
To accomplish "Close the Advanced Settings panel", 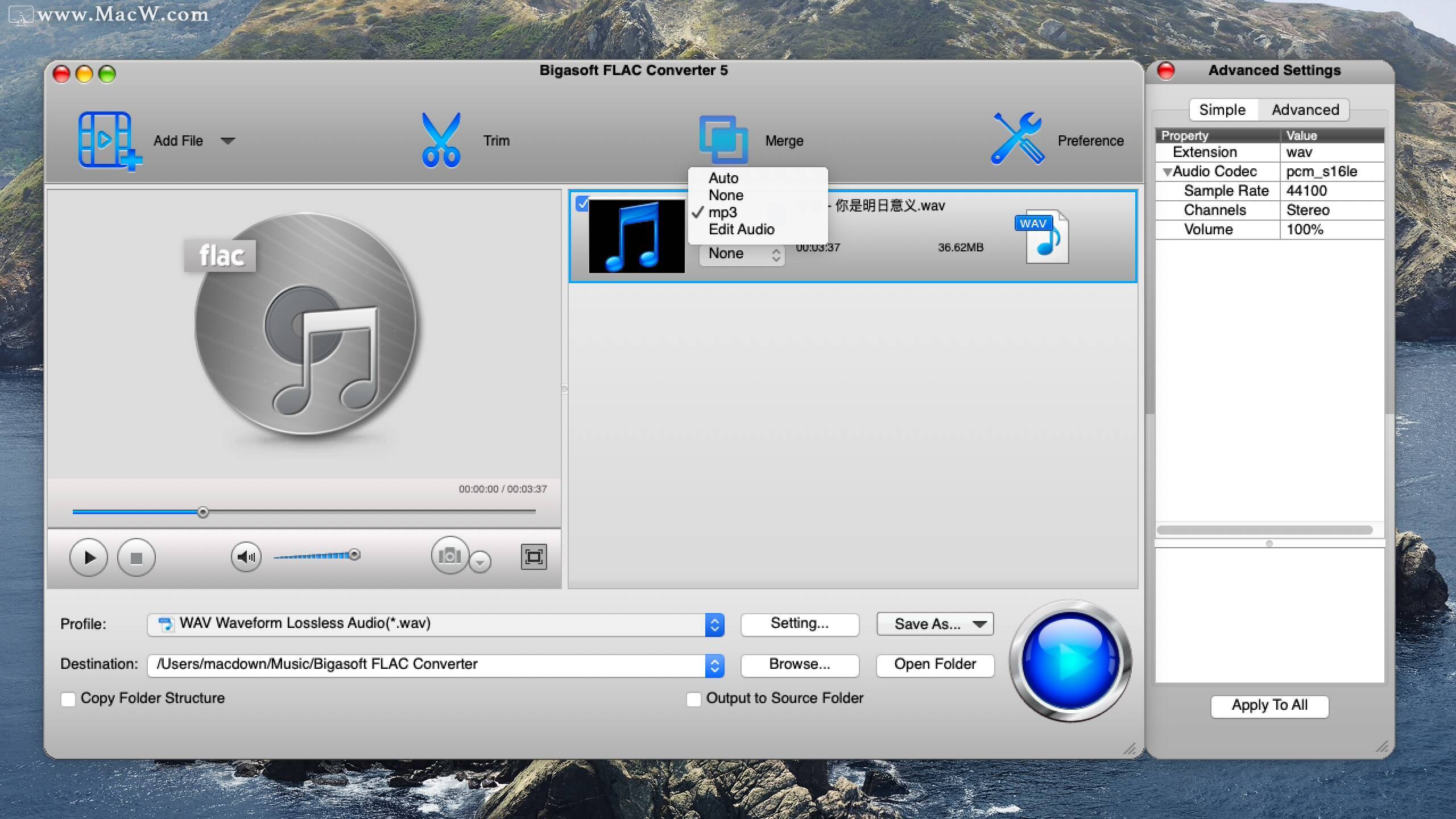I will click(1165, 71).
